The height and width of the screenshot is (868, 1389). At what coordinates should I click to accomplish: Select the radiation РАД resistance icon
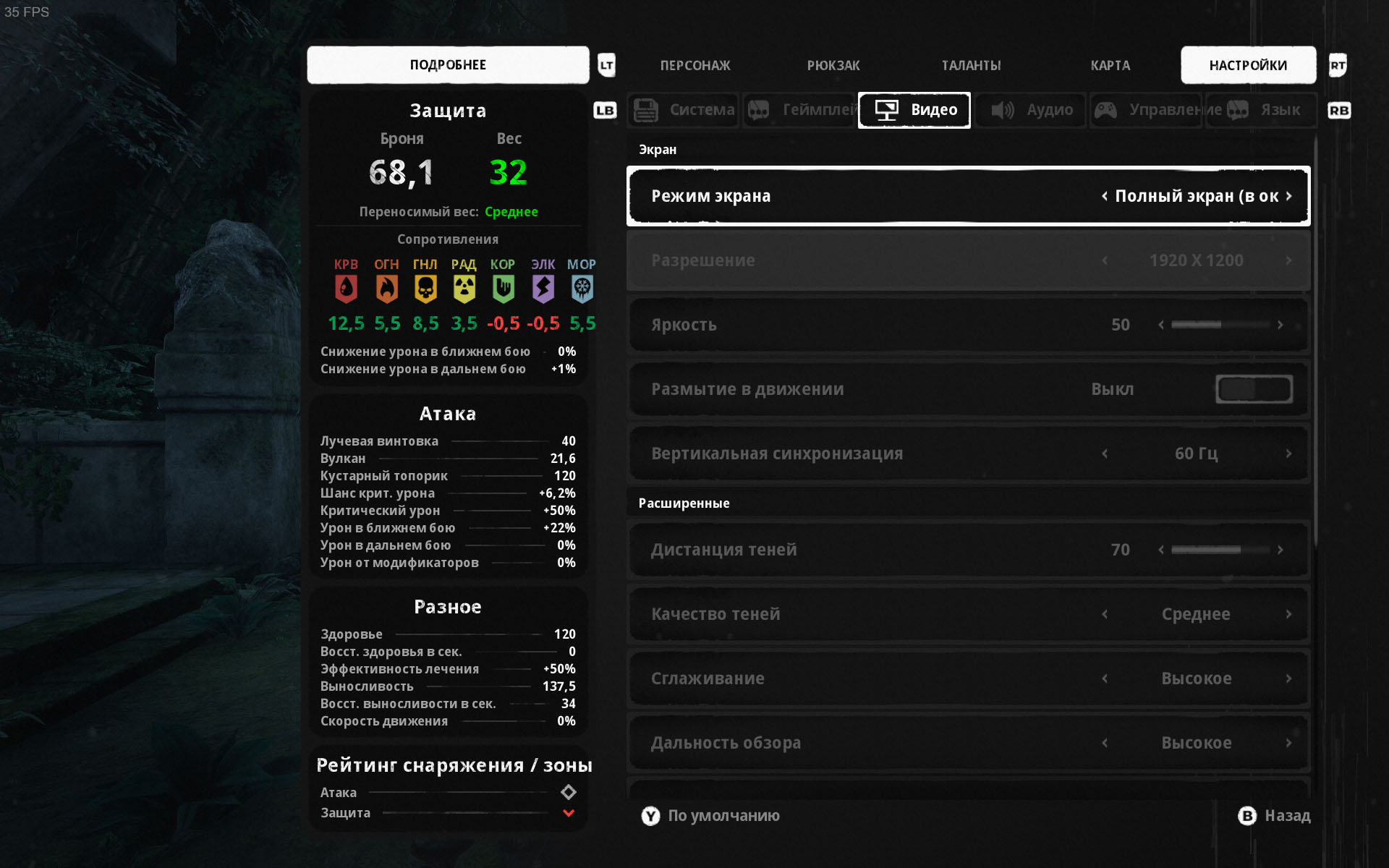[x=464, y=289]
